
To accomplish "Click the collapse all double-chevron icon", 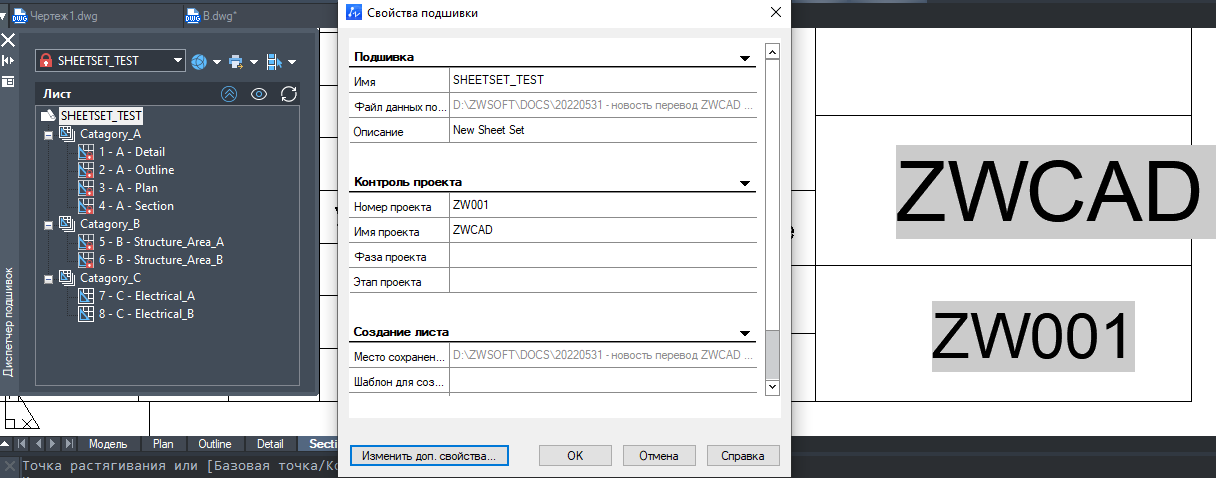I will coord(229,94).
